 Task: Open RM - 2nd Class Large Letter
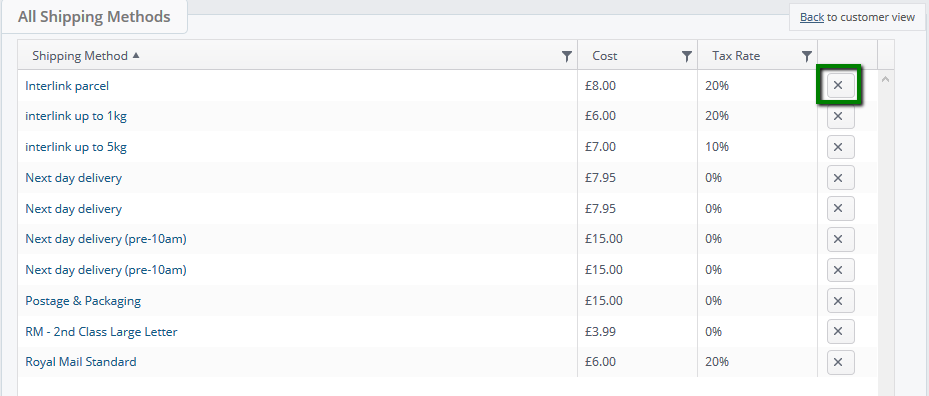pos(101,331)
